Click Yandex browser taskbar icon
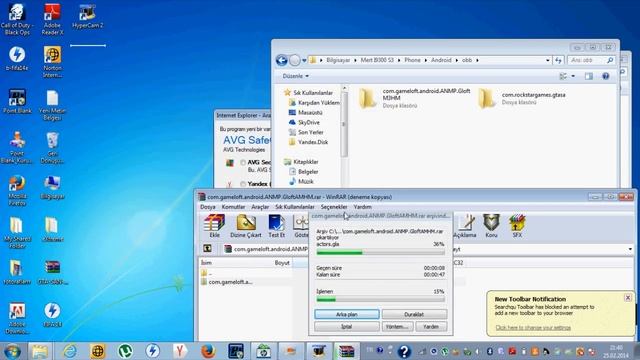 [180, 351]
